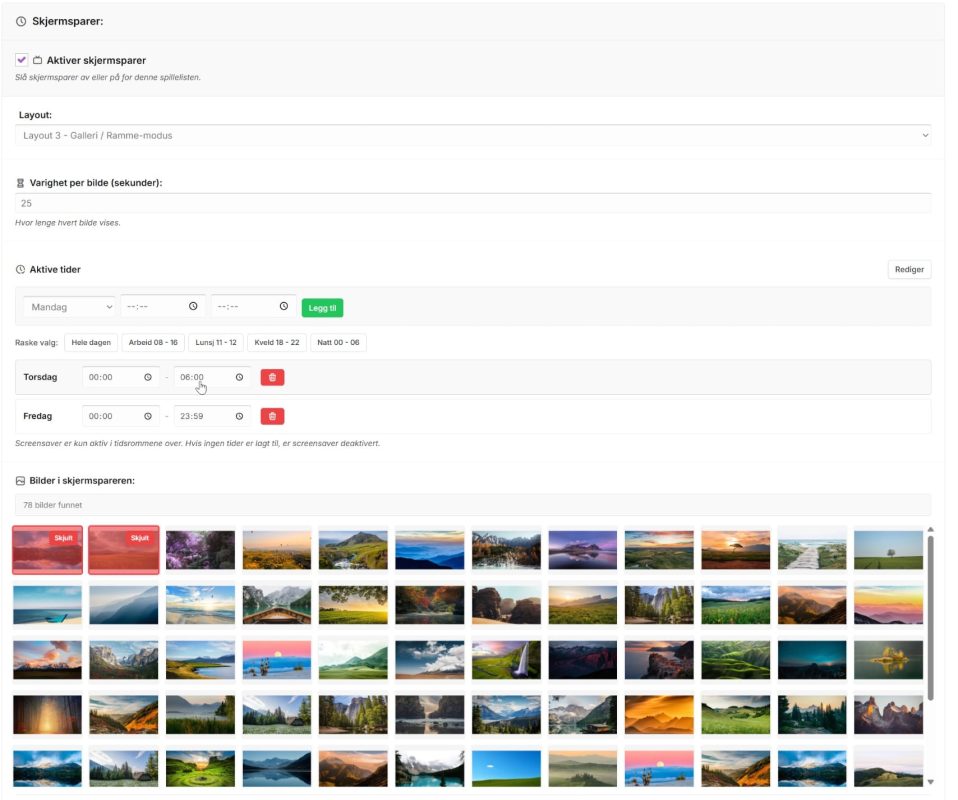Uncheck the Aktiver skjermsparer checkbox
958x800 pixels.
coord(21,60)
